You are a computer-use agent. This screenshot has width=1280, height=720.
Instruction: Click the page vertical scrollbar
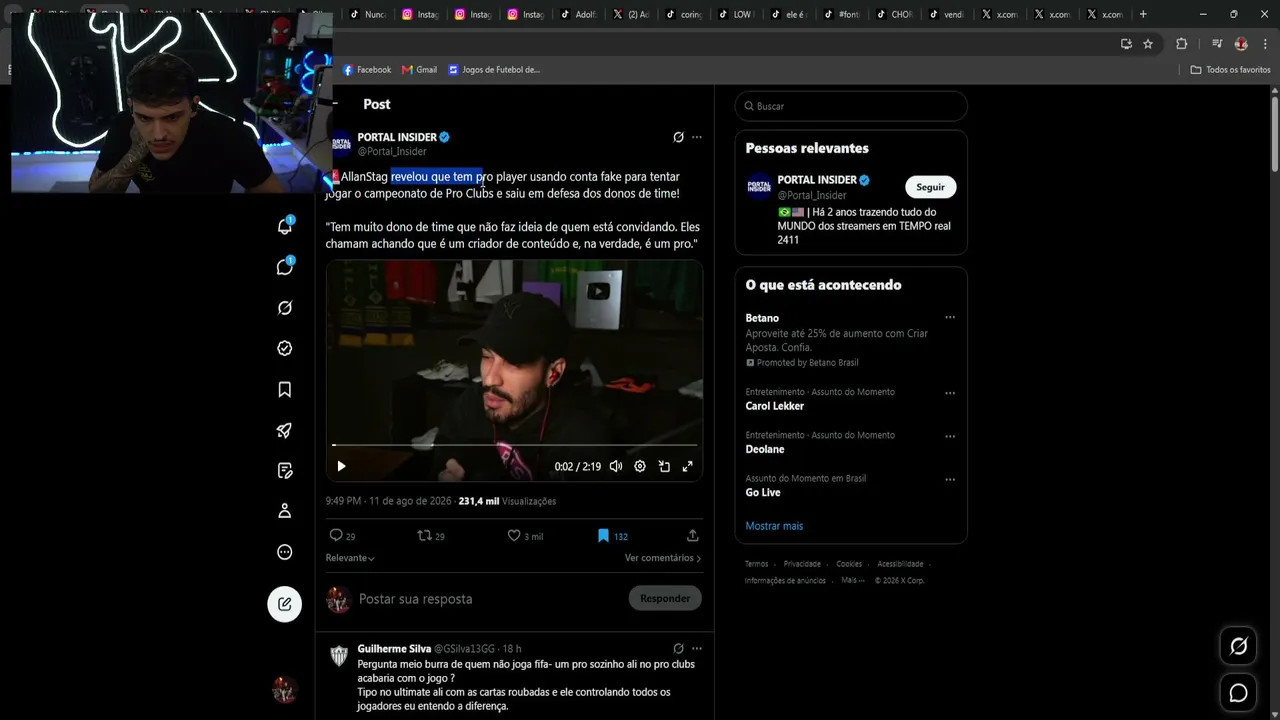tap(1275, 135)
